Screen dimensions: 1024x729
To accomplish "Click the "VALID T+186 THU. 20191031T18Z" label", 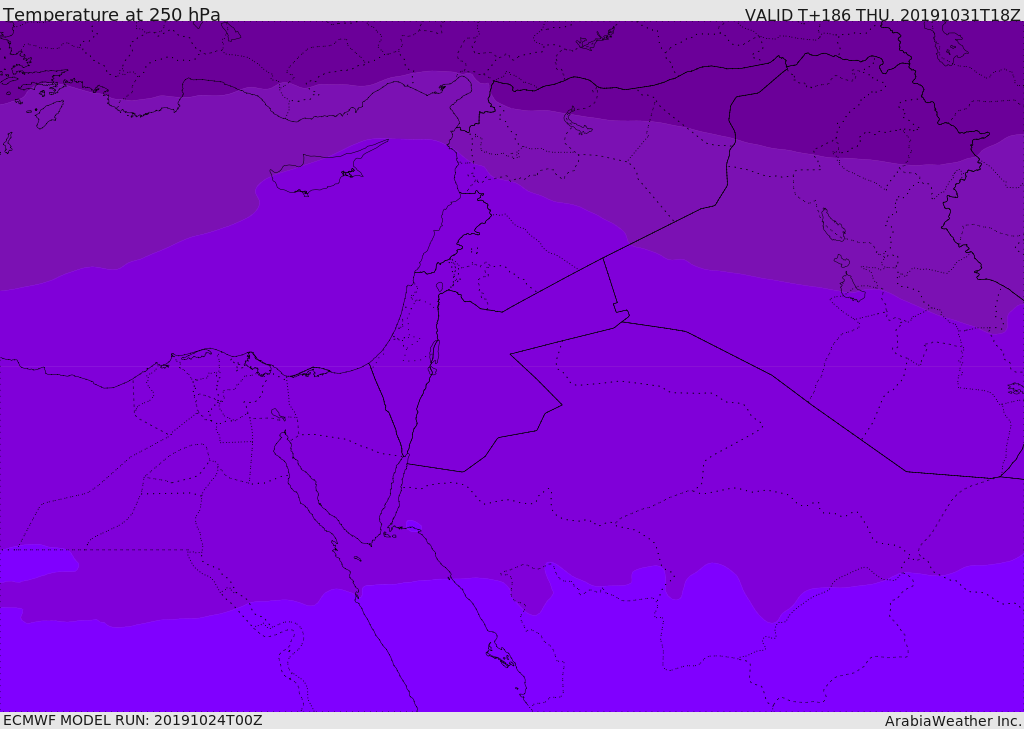I will pyautogui.click(x=882, y=15).
